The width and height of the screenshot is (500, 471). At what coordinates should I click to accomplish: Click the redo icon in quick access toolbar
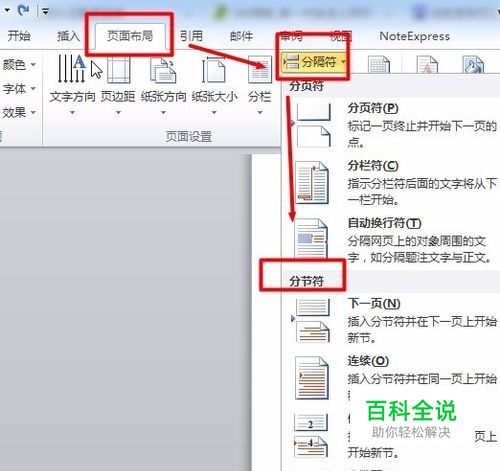point(23,10)
